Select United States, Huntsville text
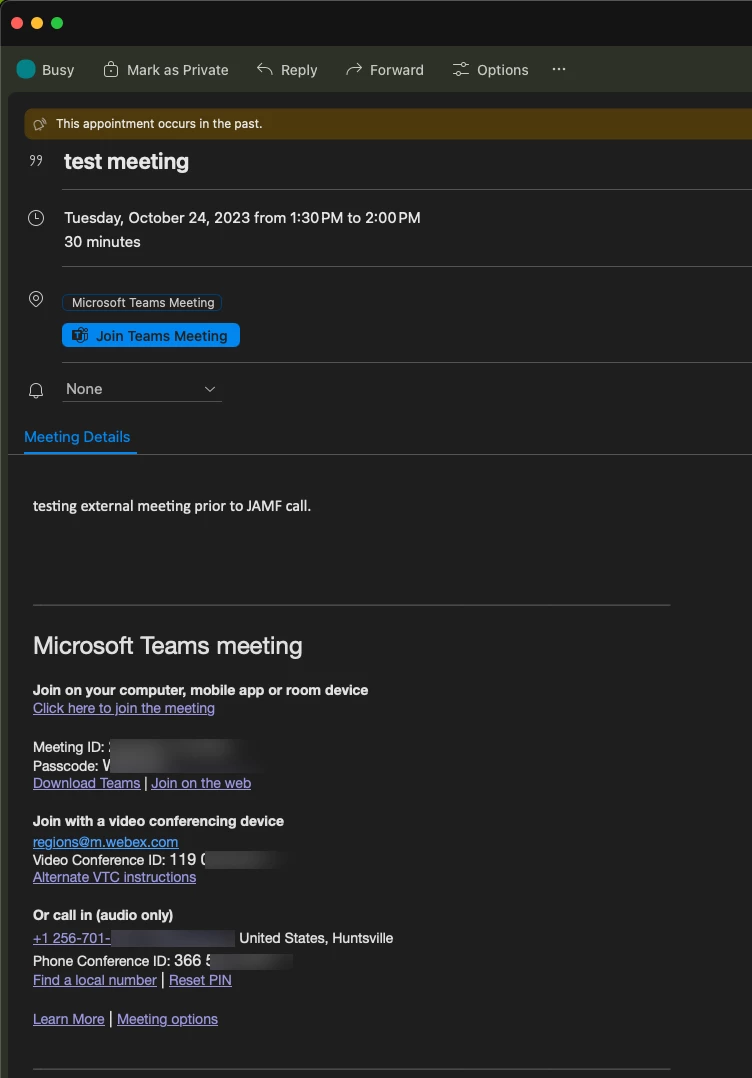 pos(316,938)
